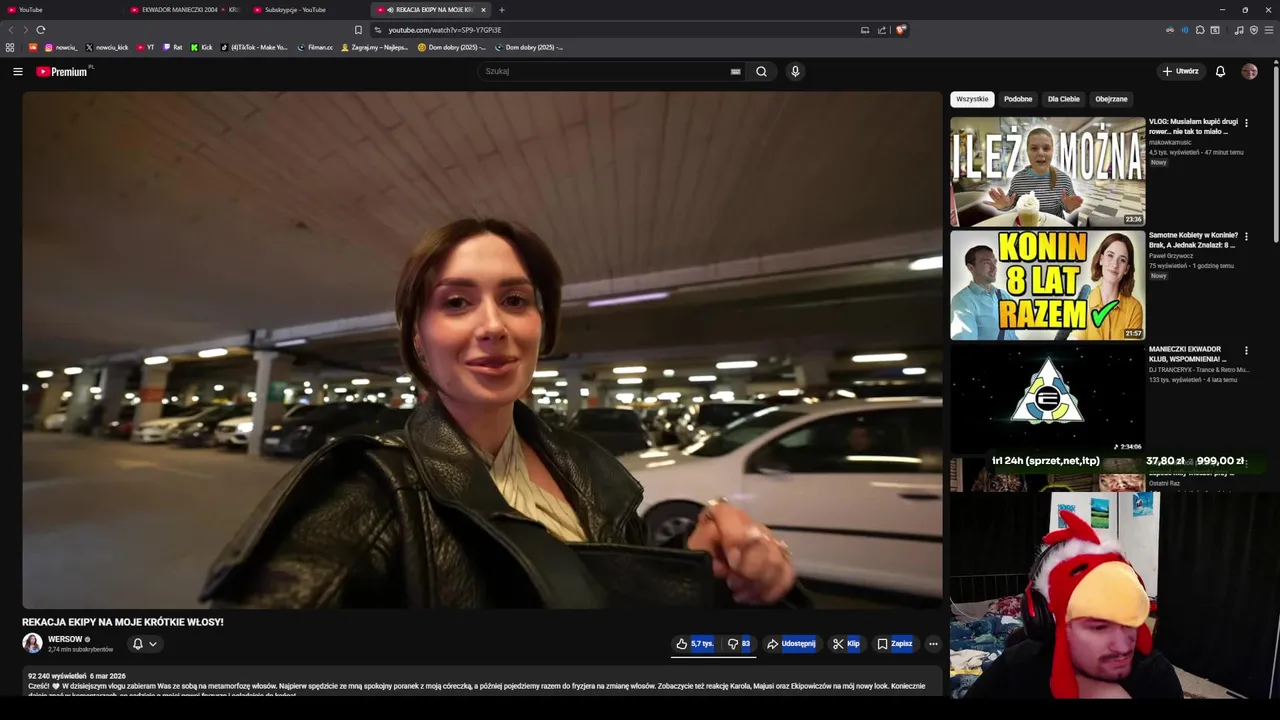The height and width of the screenshot is (720, 1280).
Task: Open the options menu for the MANIECZKI EKWADOR video
Action: pyautogui.click(x=1246, y=351)
